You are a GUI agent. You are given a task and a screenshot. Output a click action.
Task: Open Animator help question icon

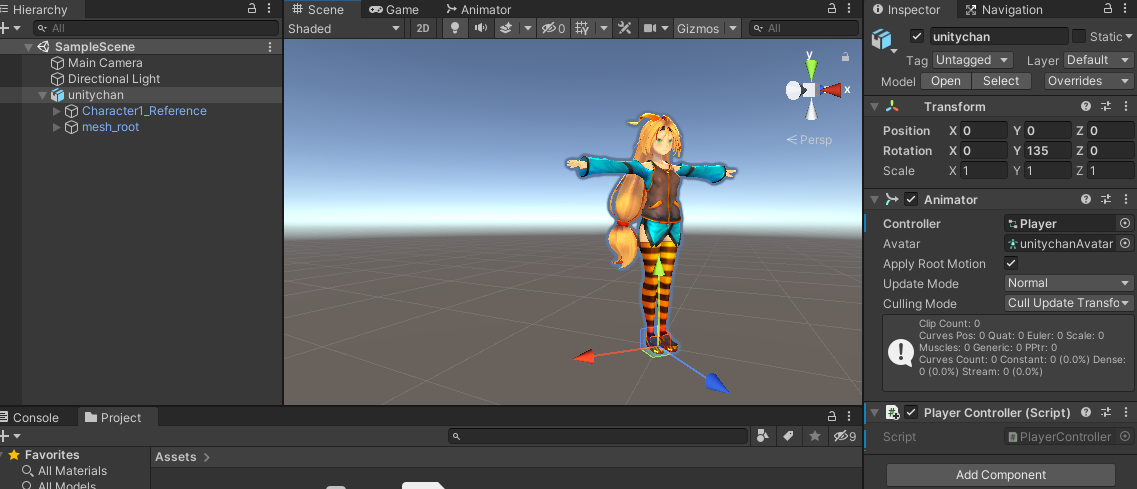[1086, 200]
